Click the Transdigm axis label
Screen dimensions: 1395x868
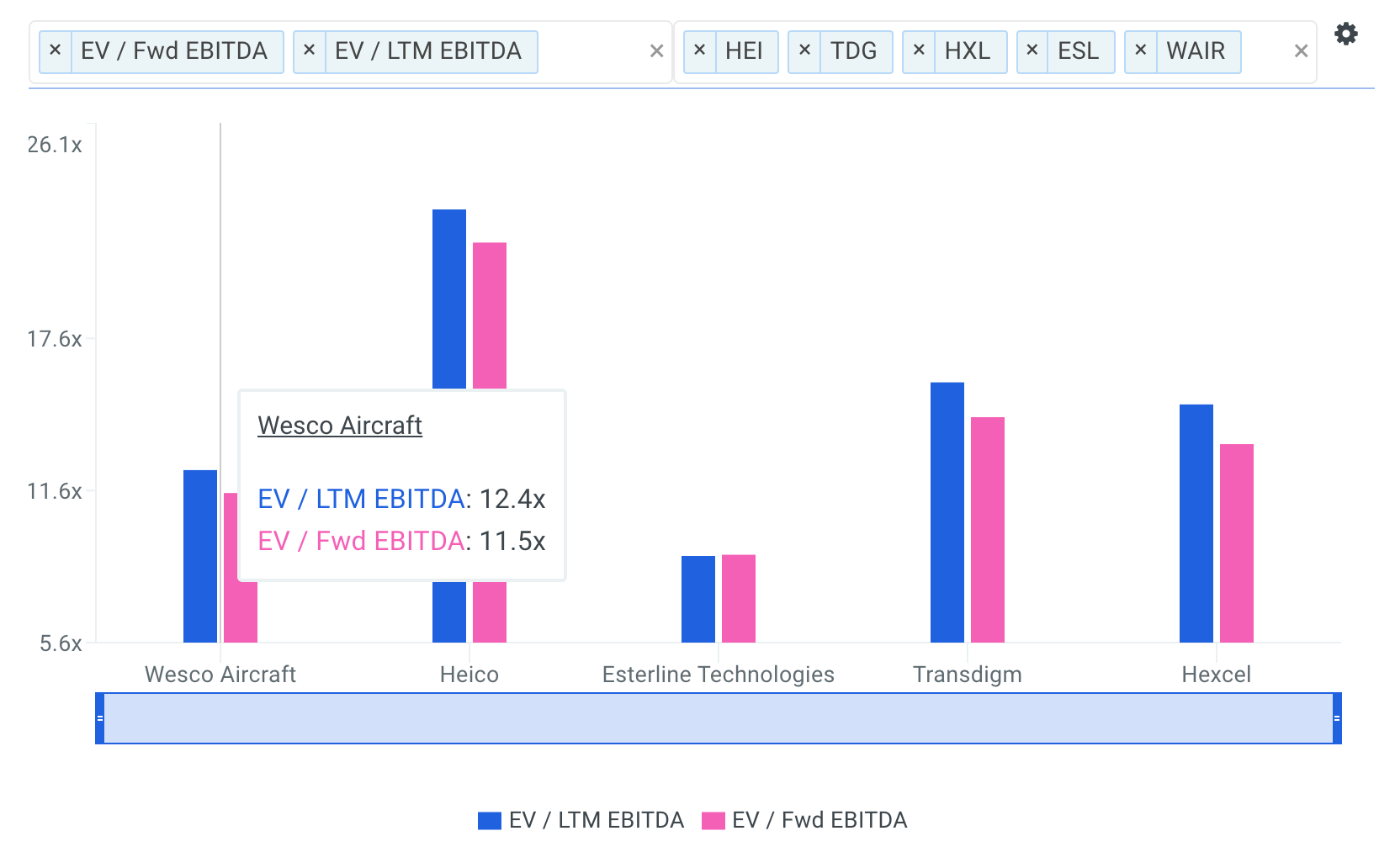click(968, 675)
